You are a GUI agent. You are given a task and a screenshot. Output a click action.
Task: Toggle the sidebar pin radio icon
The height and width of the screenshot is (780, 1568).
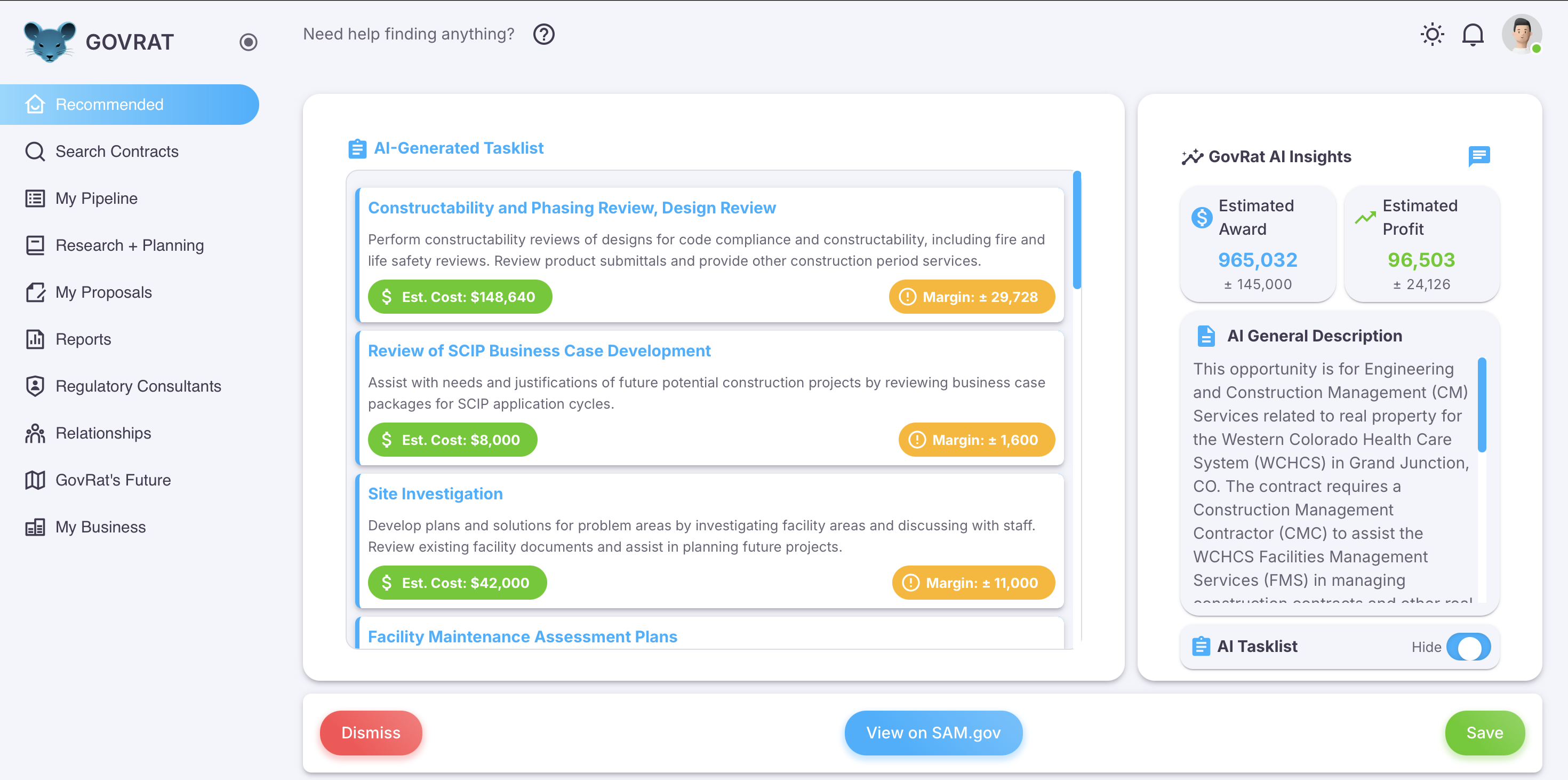coord(249,42)
